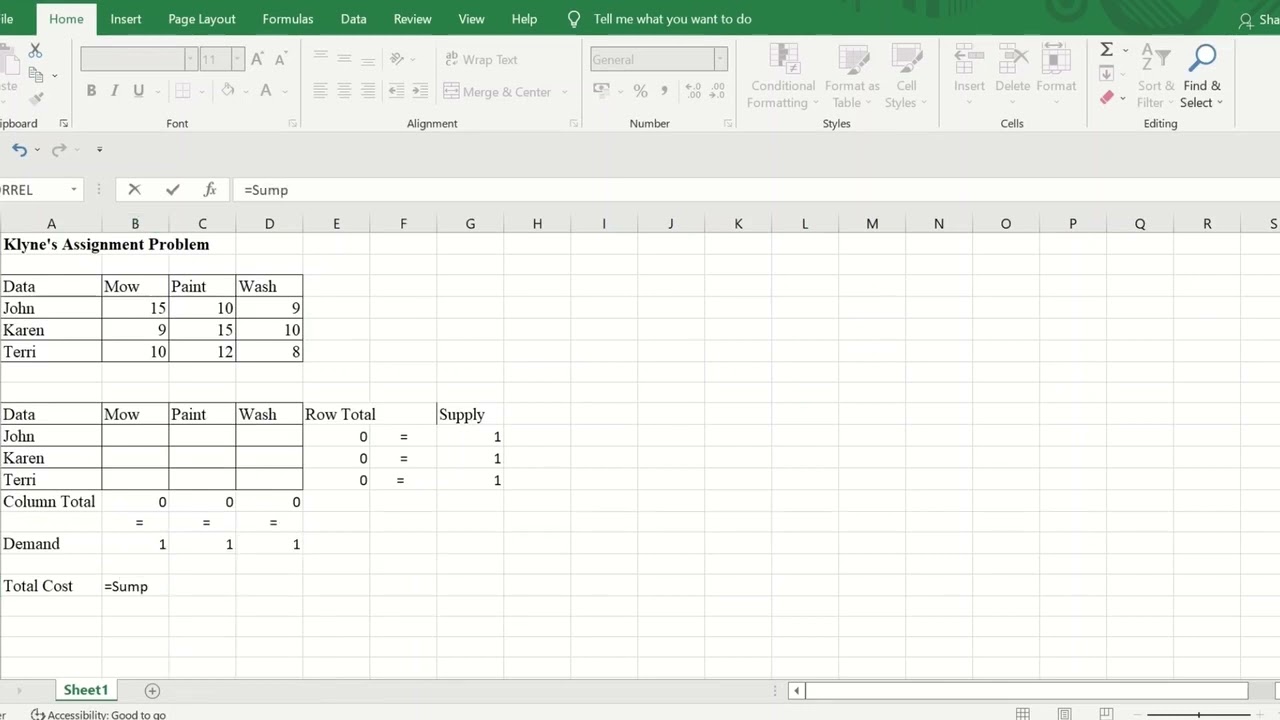Toggle middle align button
The width and height of the screenshot is (1280, 720).
(x=344, y=59)
